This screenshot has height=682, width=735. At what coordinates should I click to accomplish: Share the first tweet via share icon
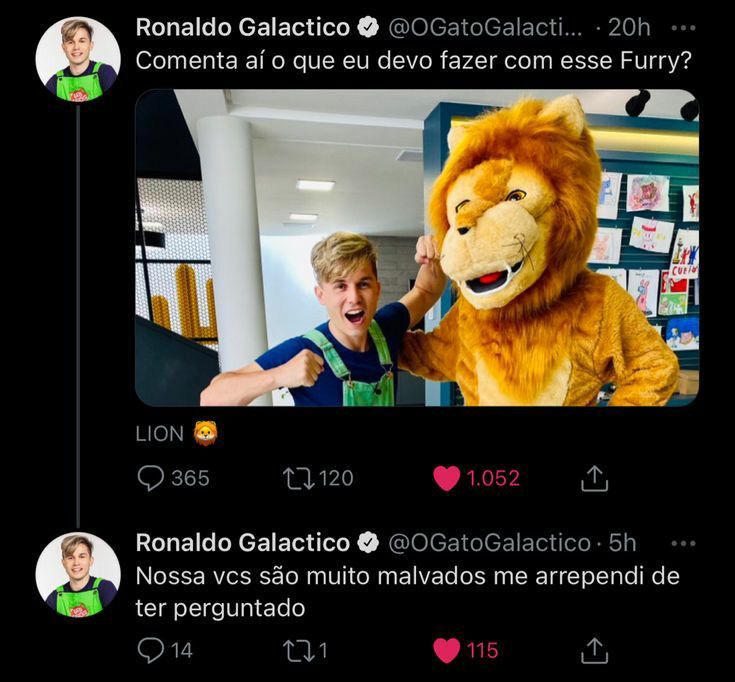(594, 479)
